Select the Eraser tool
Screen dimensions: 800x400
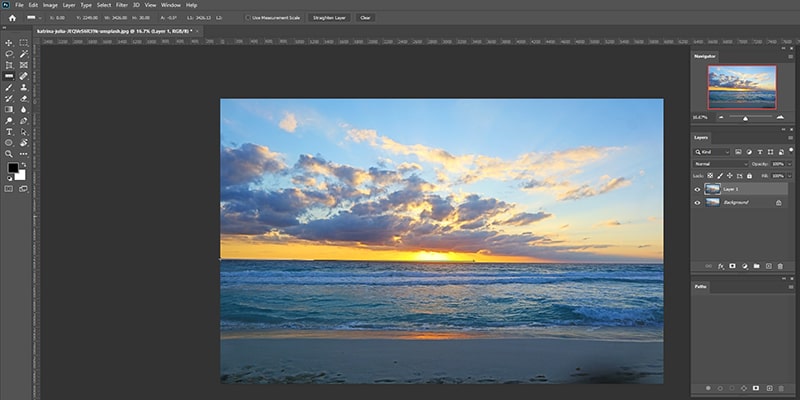(23, 98)
